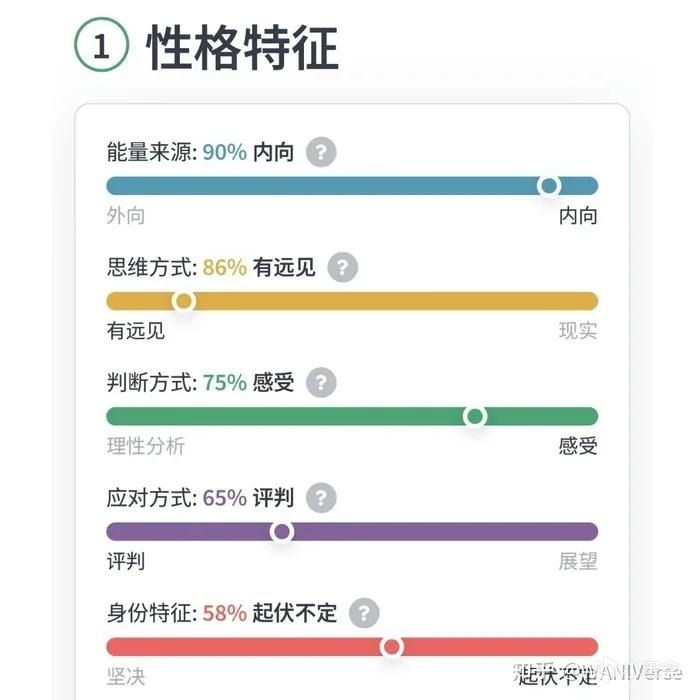Open the help tooltip for 身份特征
The image size is (700, 700).
365,613
